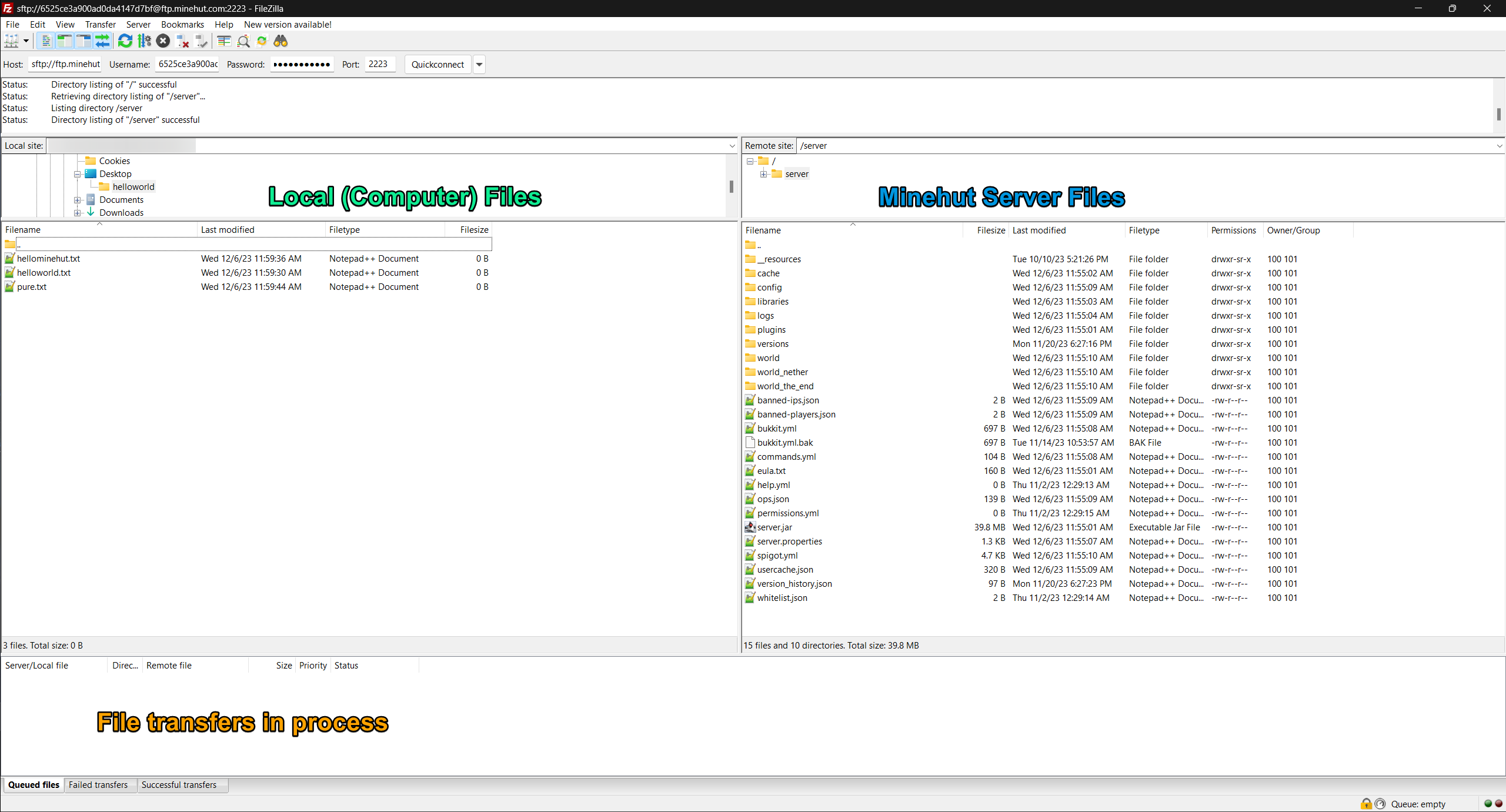The image size is (1506, 812).
Task: Toggle the message log display
Action: point(46,41)
